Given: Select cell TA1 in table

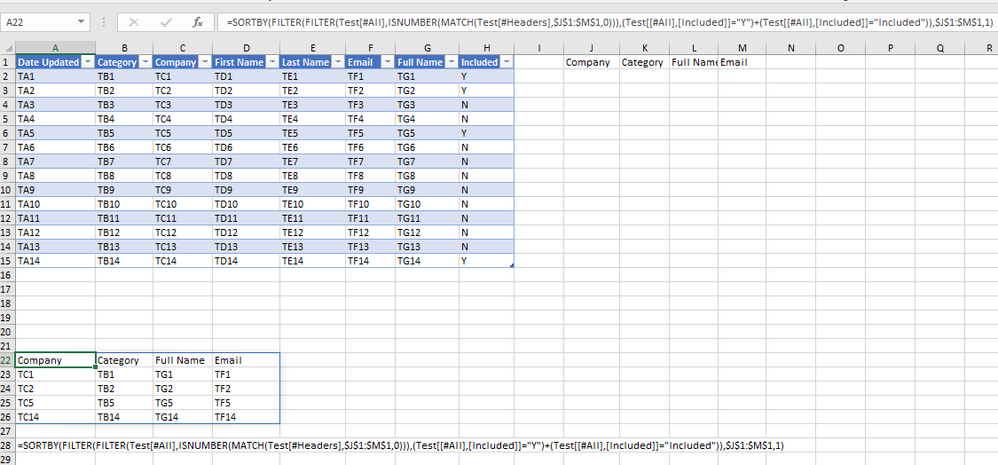Looking at the screenshot, I should click(x=55, y=76).
